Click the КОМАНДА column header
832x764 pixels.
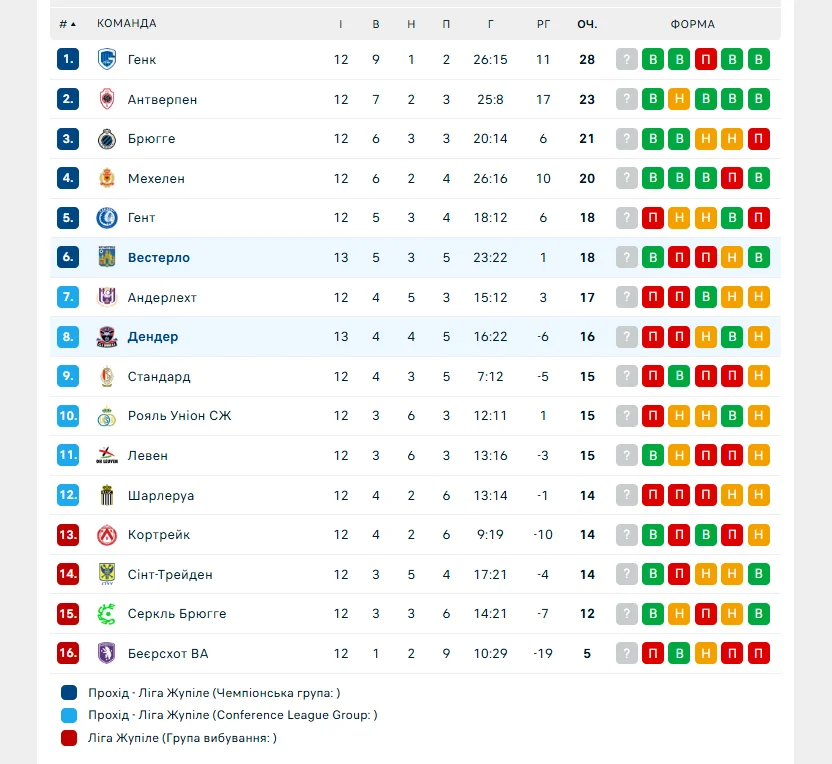(127, 24)
